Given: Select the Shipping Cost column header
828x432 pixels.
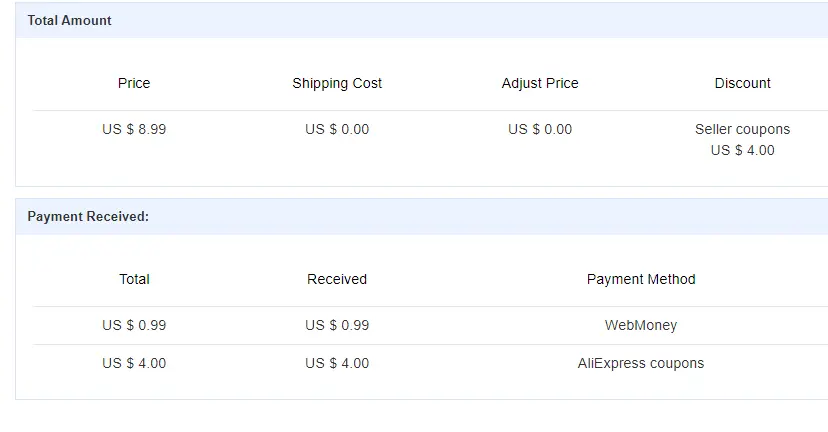Looking at the screenshot, I should tap(337, 83).
